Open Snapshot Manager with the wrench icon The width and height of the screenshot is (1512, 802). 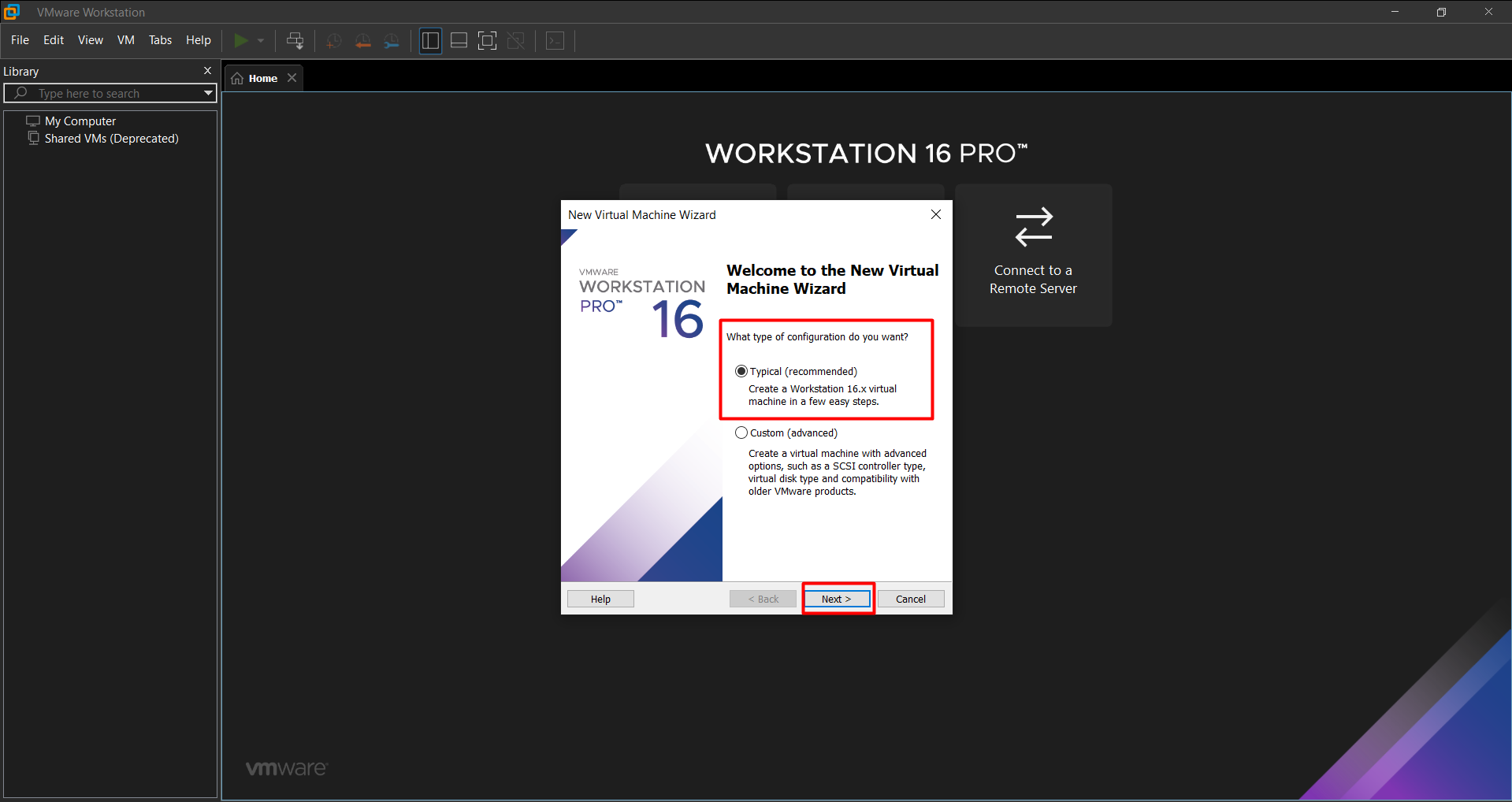pos(392,41)
